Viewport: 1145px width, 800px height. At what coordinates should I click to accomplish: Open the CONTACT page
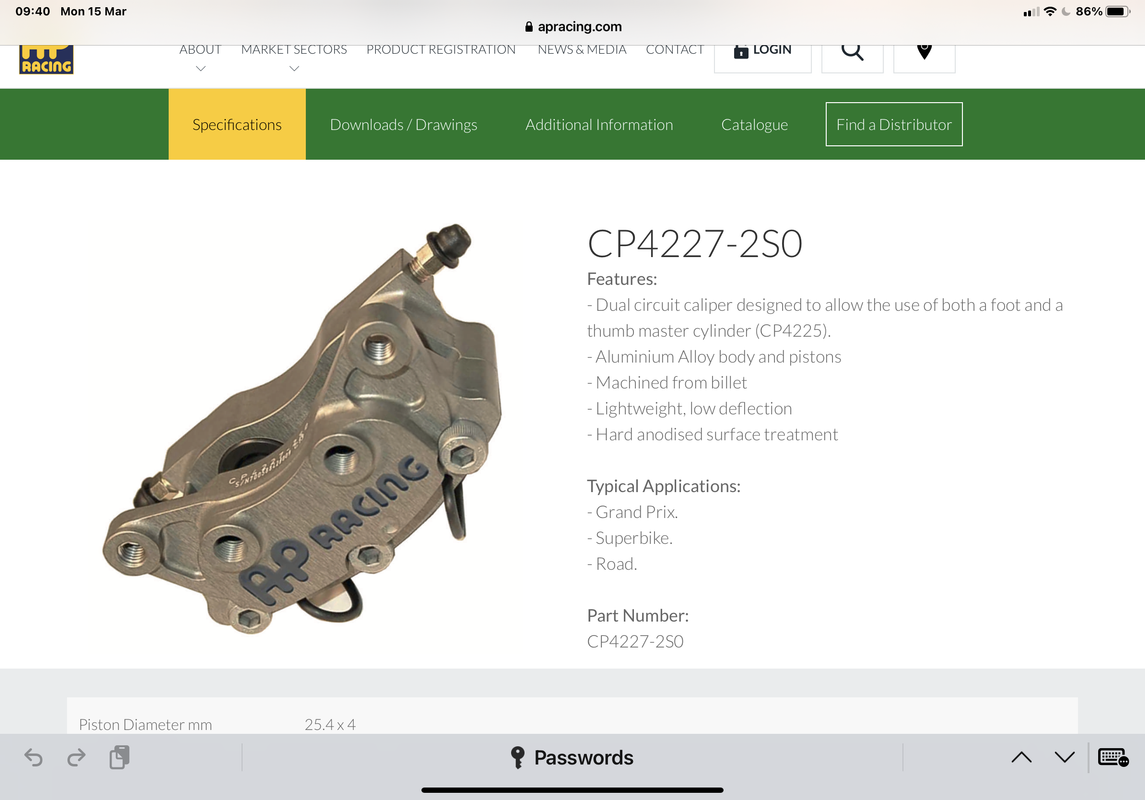pos(675,50)
